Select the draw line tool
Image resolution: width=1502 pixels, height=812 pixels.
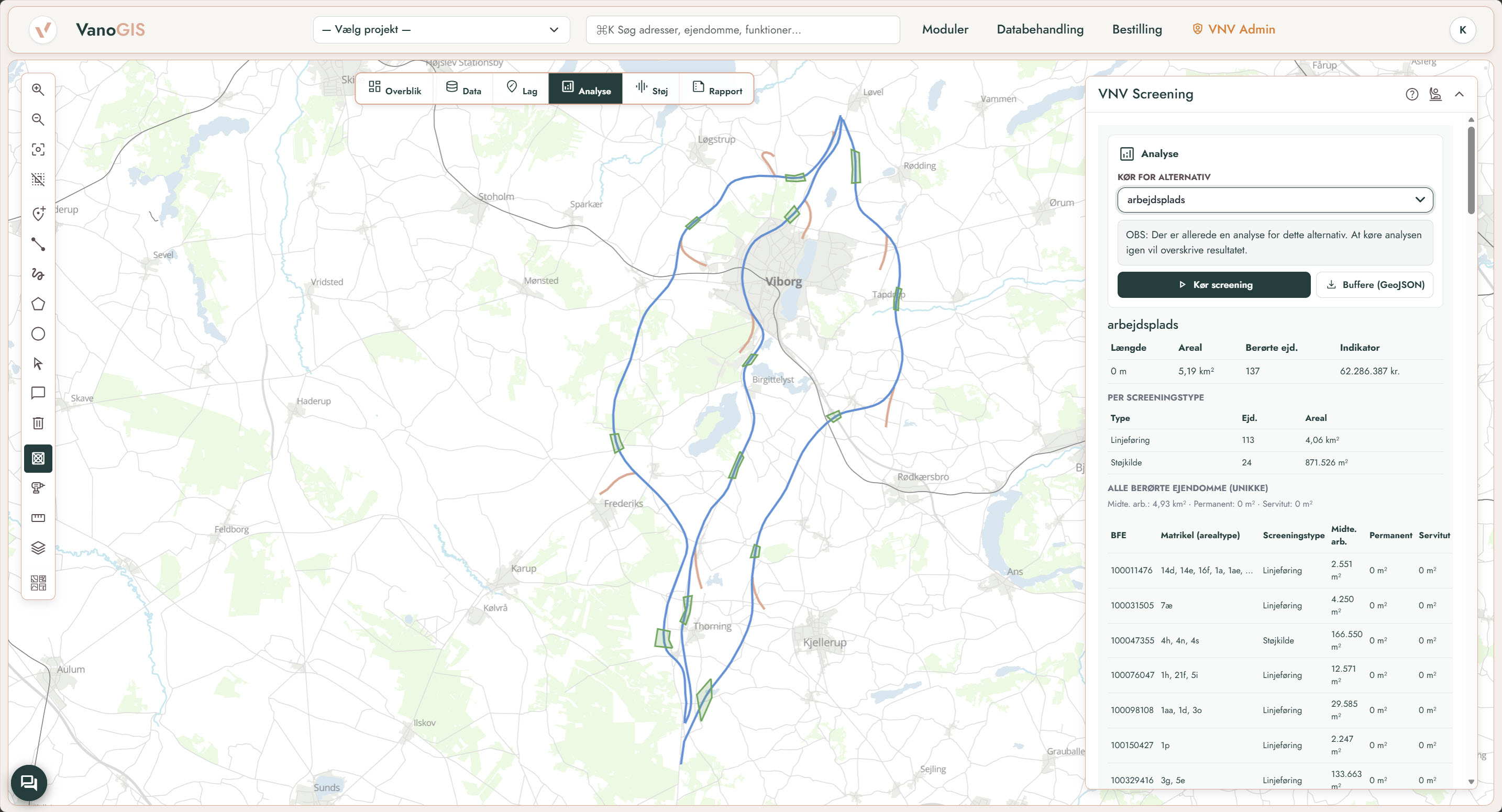coord(38,243)
